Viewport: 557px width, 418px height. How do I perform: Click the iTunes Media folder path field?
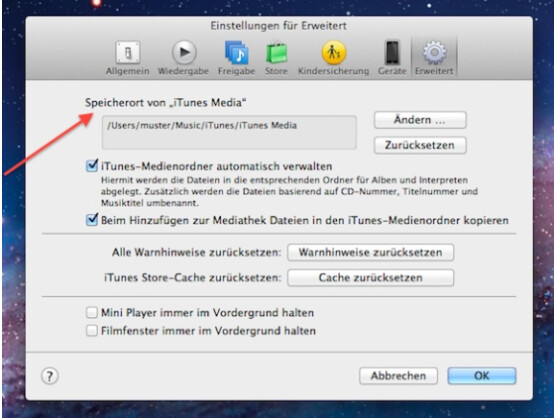[x=229, y=132]
